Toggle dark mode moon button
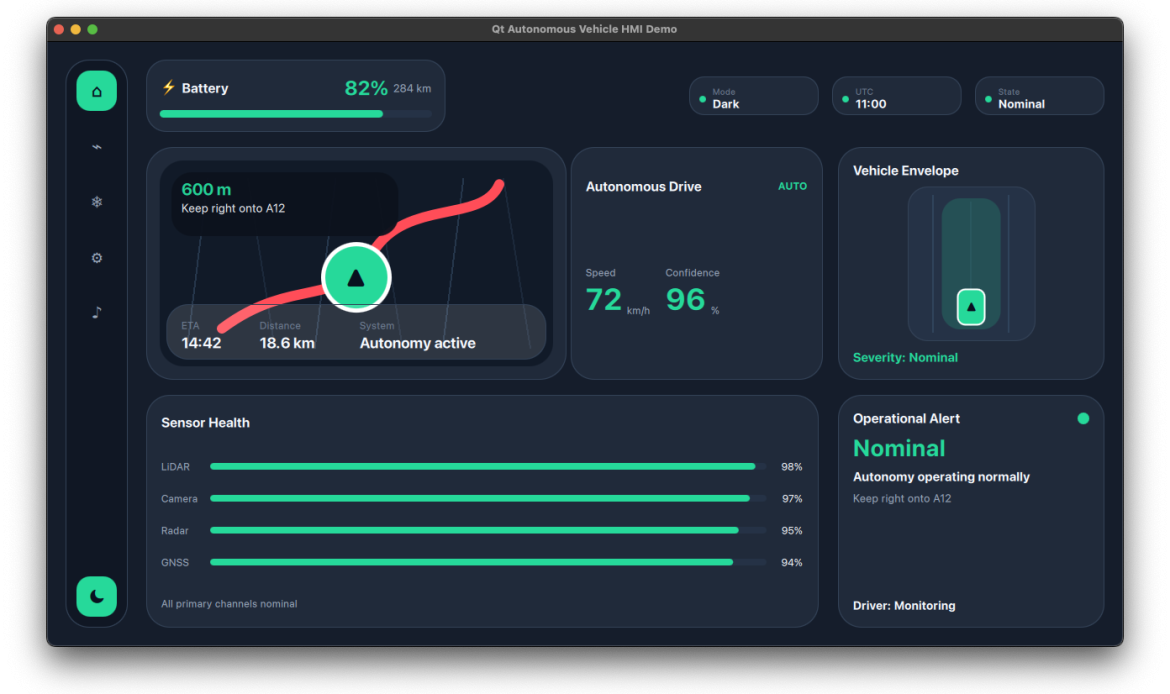This screenshot has width=1170, height=694. pos(96,596)
